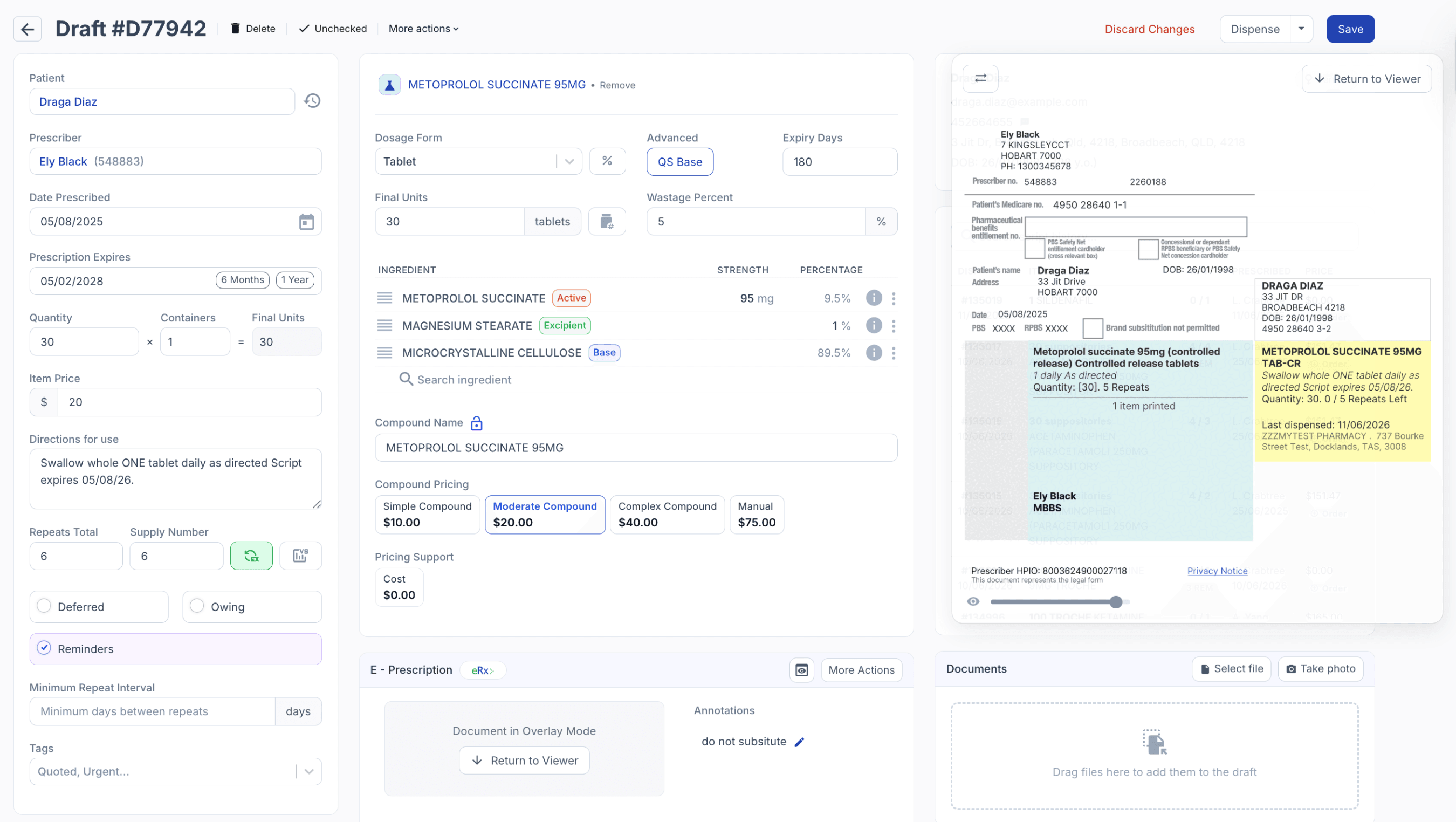Select Simple Compound pricing $10.00
1456x822 pixels.
click(427, 515)
